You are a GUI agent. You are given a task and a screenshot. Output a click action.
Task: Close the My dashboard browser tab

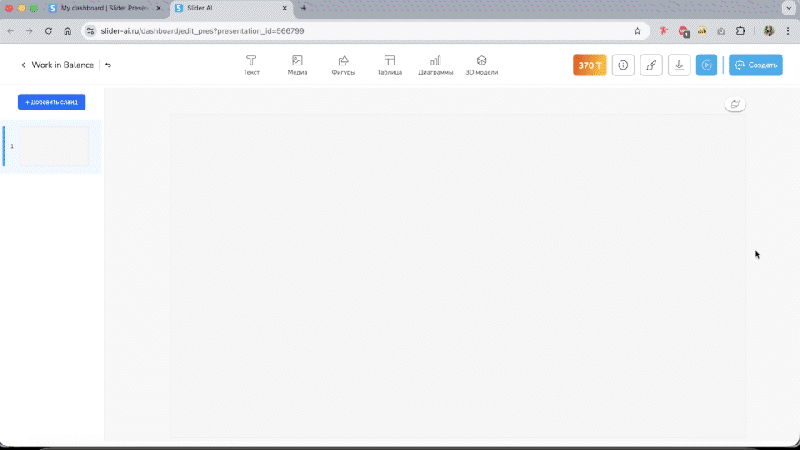pyautogui.click(x=158, y=8)
